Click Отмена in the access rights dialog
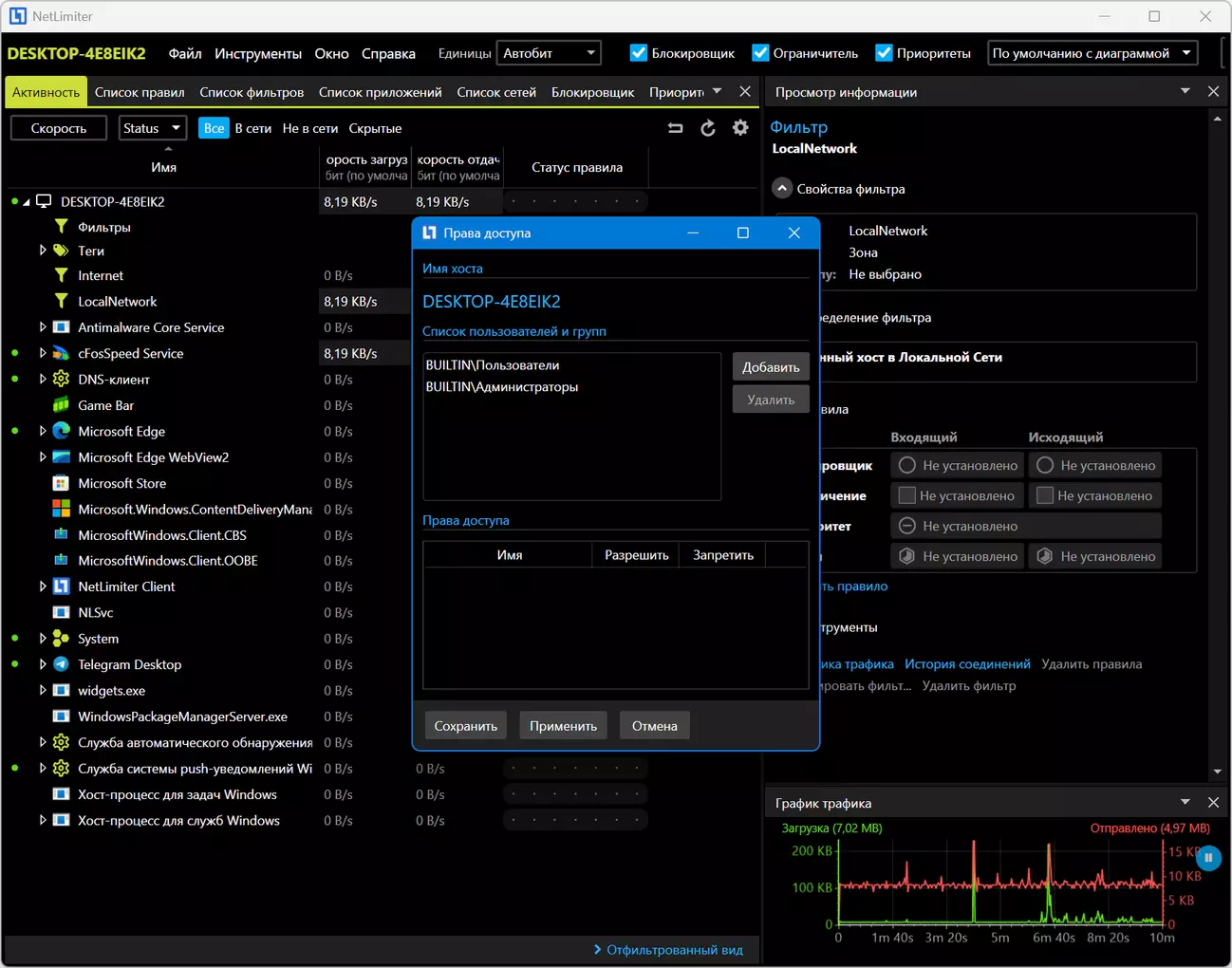Viewport: 1232px width, 968px height. [655, 726]
